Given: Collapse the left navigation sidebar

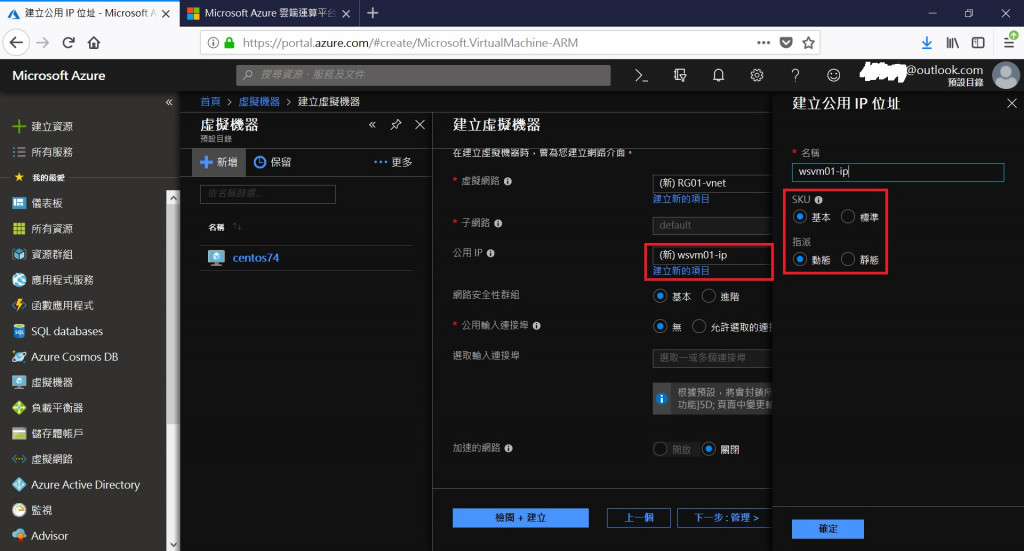Looking at the screenshot, I should (x=169, y=102).
